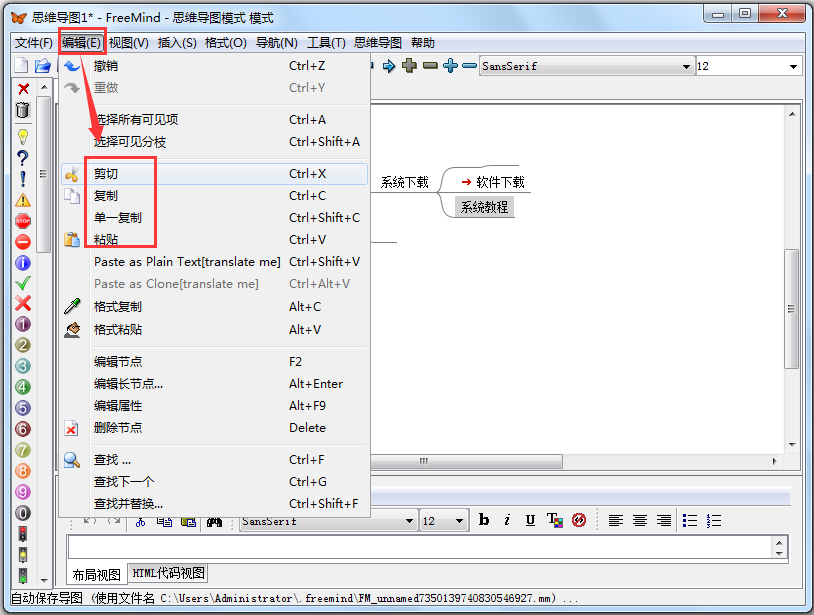Screen dimensions: 814x615
Task: Toggle italic in the note editor
Action: coord(507,520)
